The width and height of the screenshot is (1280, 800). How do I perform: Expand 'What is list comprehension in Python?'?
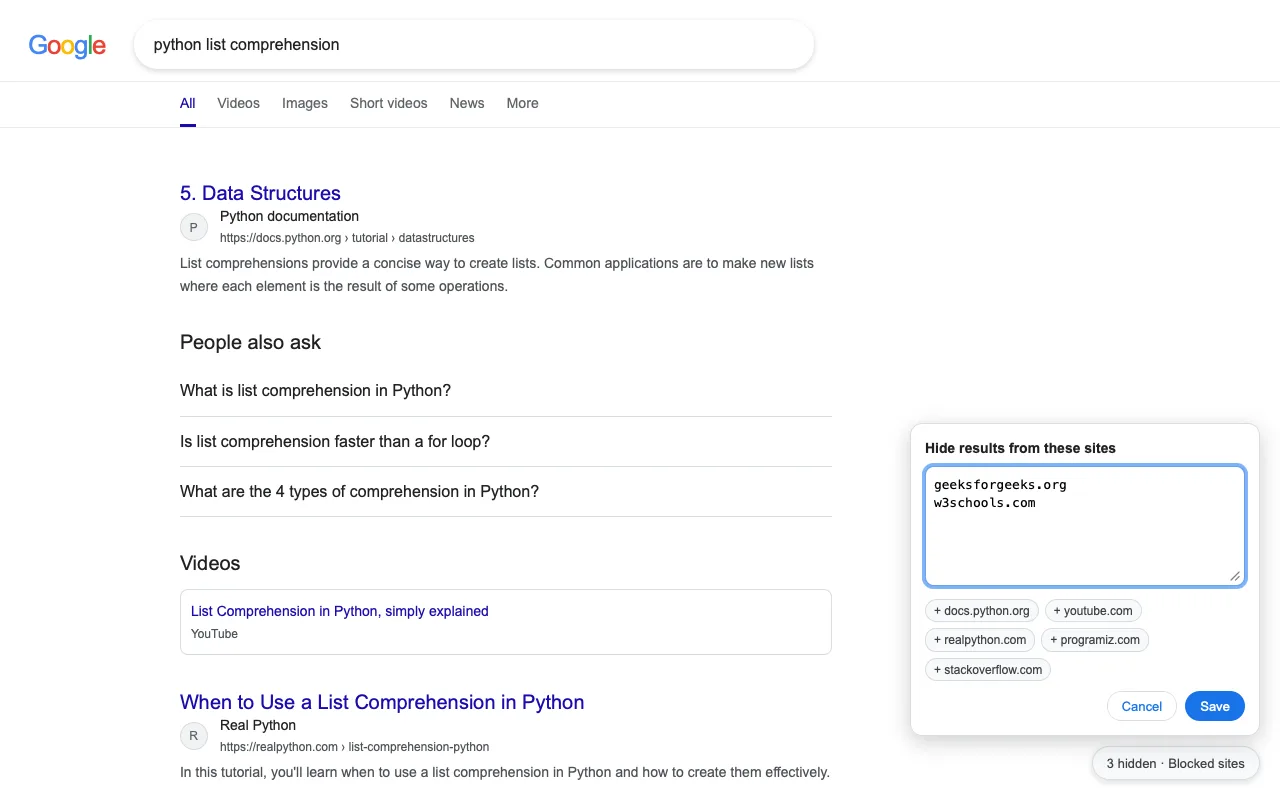[506, 391]
